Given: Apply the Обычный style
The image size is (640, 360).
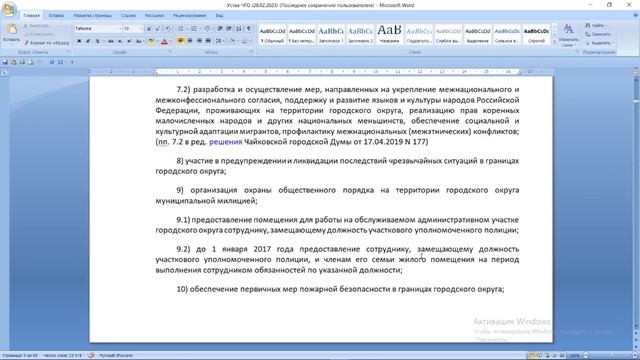Looking at the screenshot, I should point(272,35).
